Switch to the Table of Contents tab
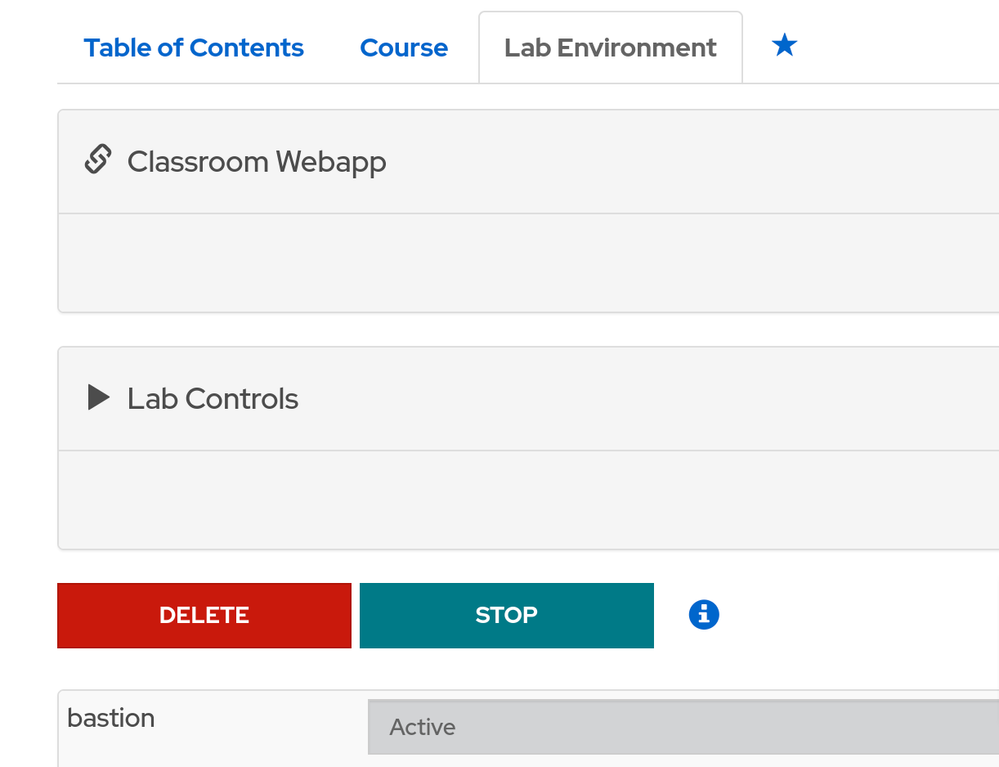 point(194,48)
